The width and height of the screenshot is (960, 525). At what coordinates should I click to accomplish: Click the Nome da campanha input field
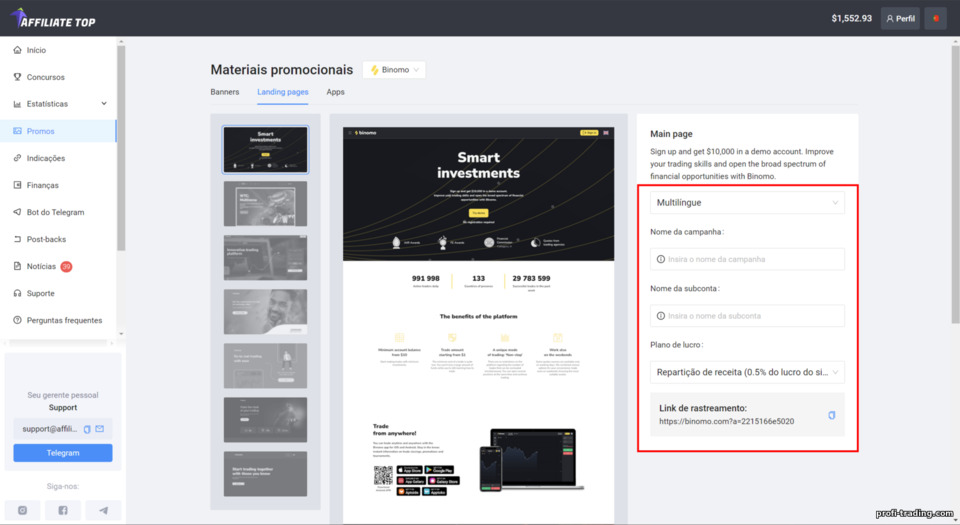coord(748,259)
